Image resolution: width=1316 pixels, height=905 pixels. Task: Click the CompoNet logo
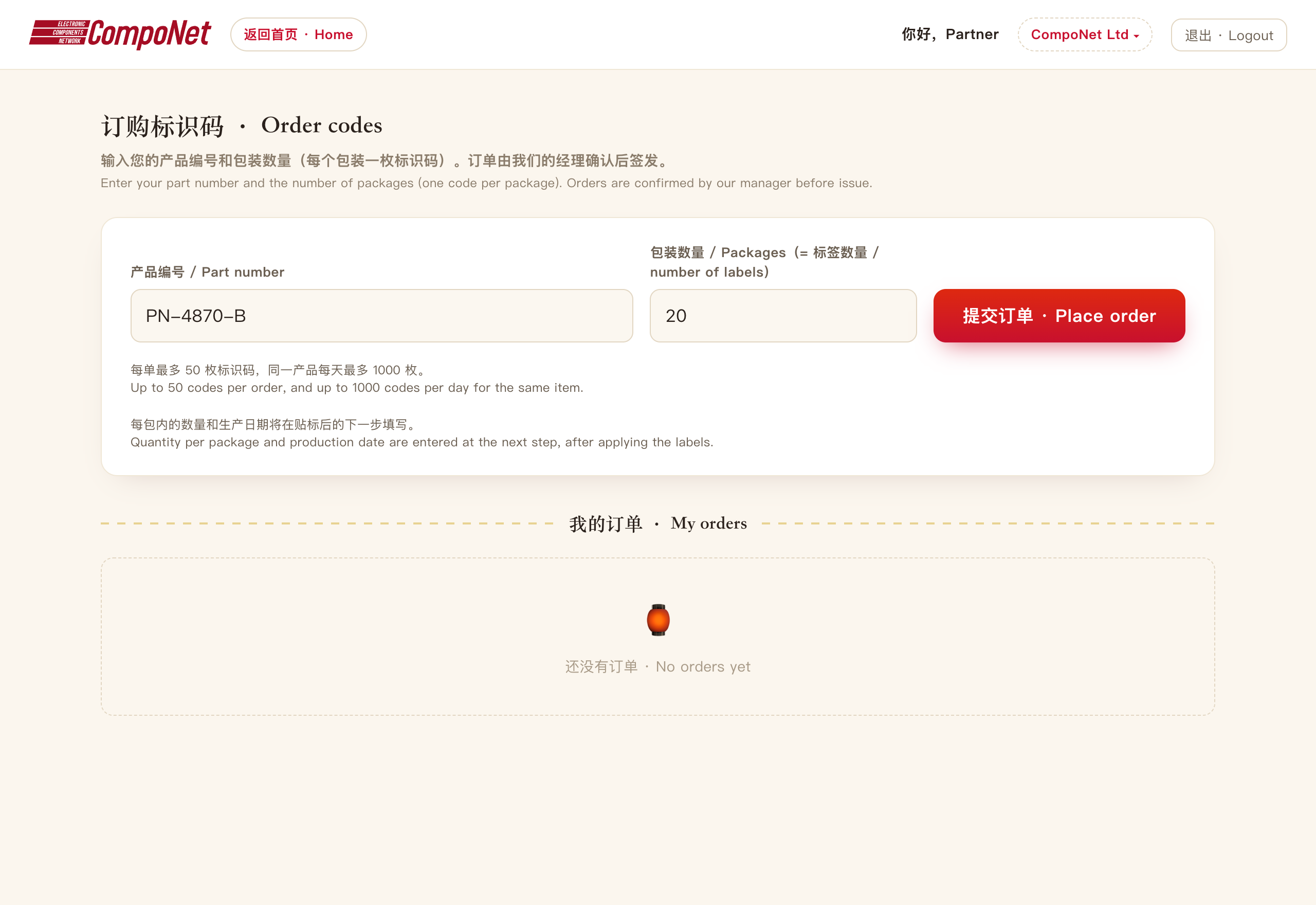click(120, 34)
